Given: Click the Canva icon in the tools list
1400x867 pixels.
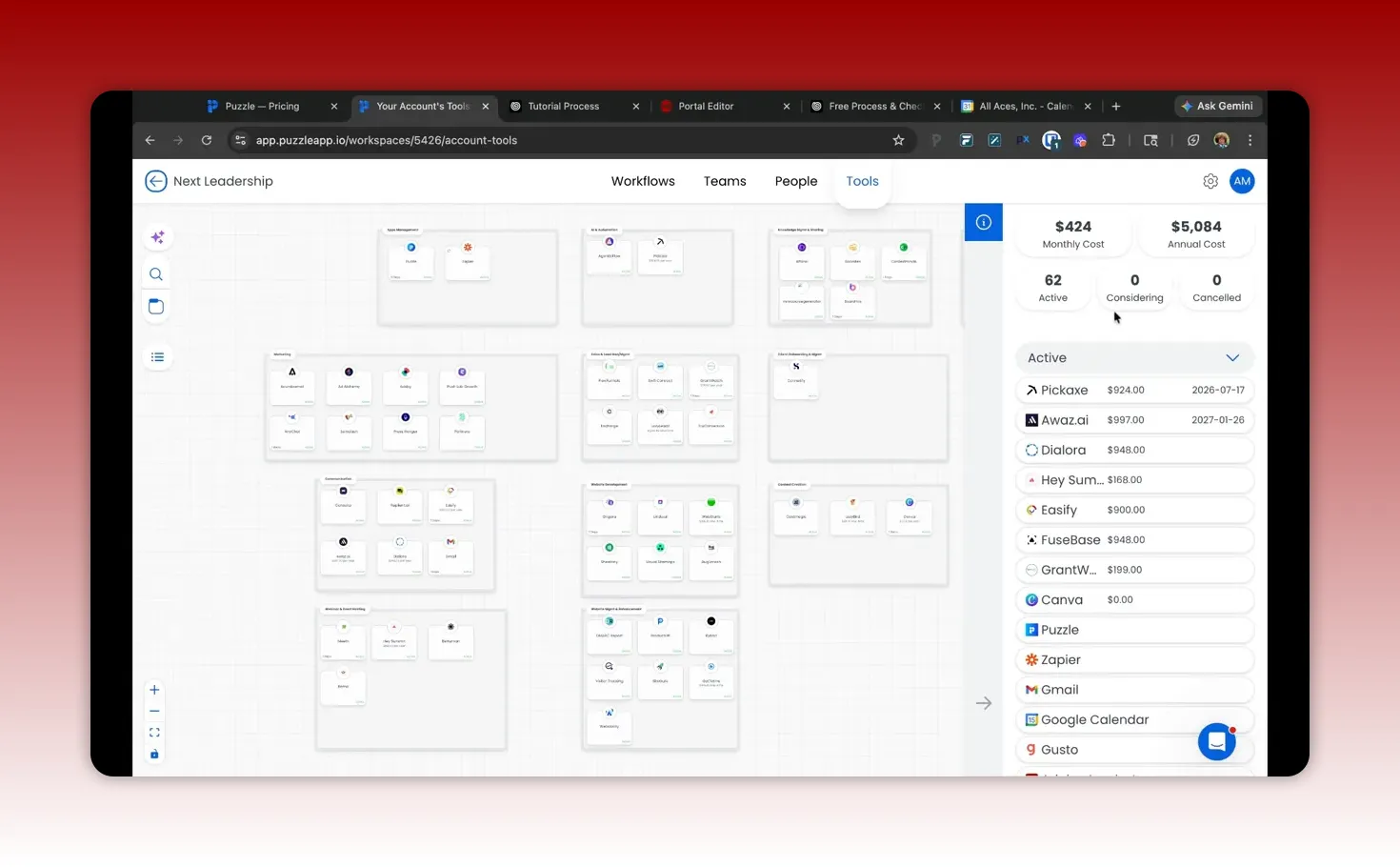Looking at the screenshot, I should pos(1031,599).
